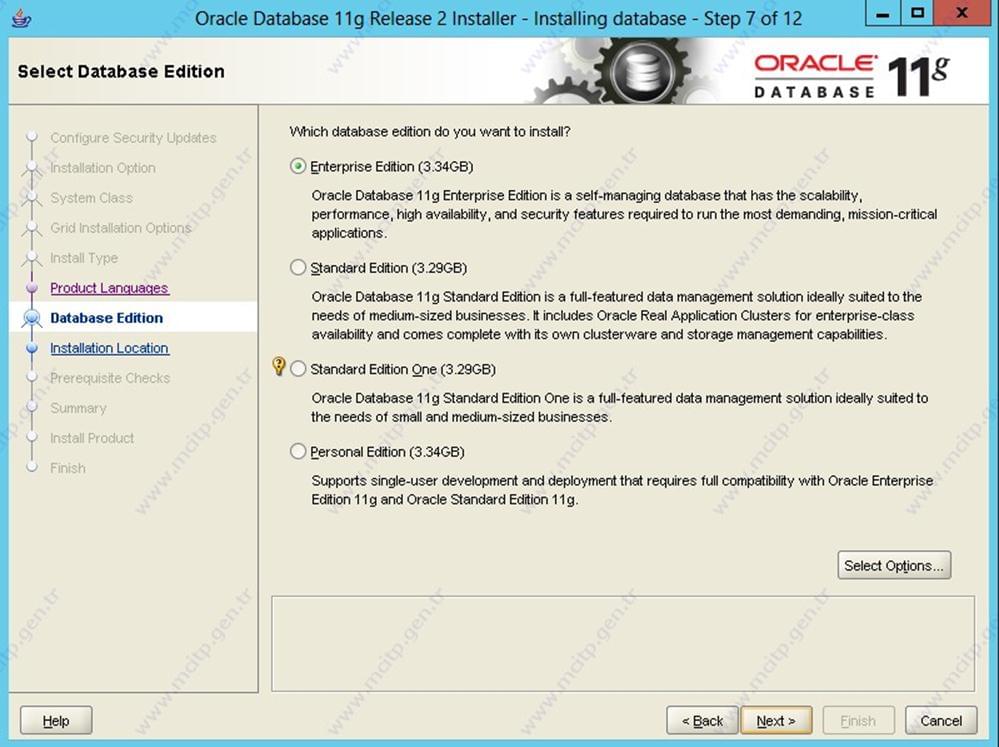999x747 pixels.
Task: Click the Enterprise Edition description text
Action: click(624, 214)
